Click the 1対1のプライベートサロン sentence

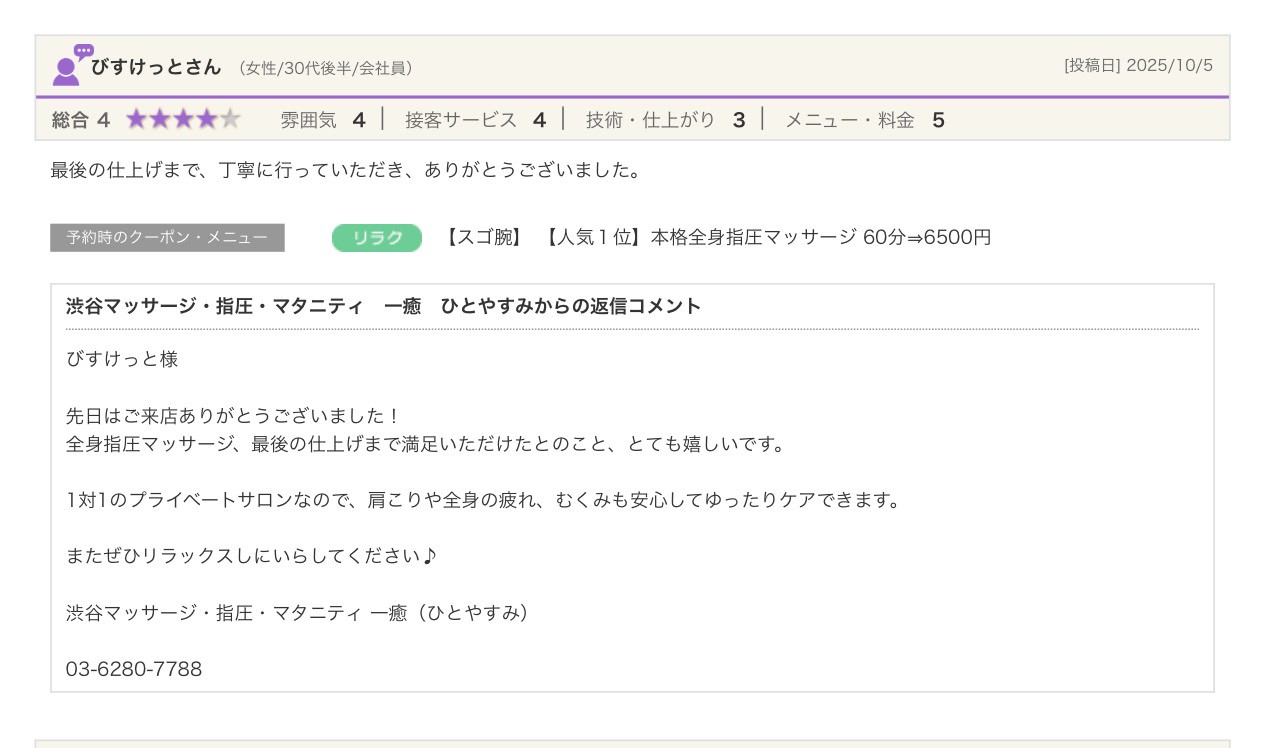tap(483, 500)
